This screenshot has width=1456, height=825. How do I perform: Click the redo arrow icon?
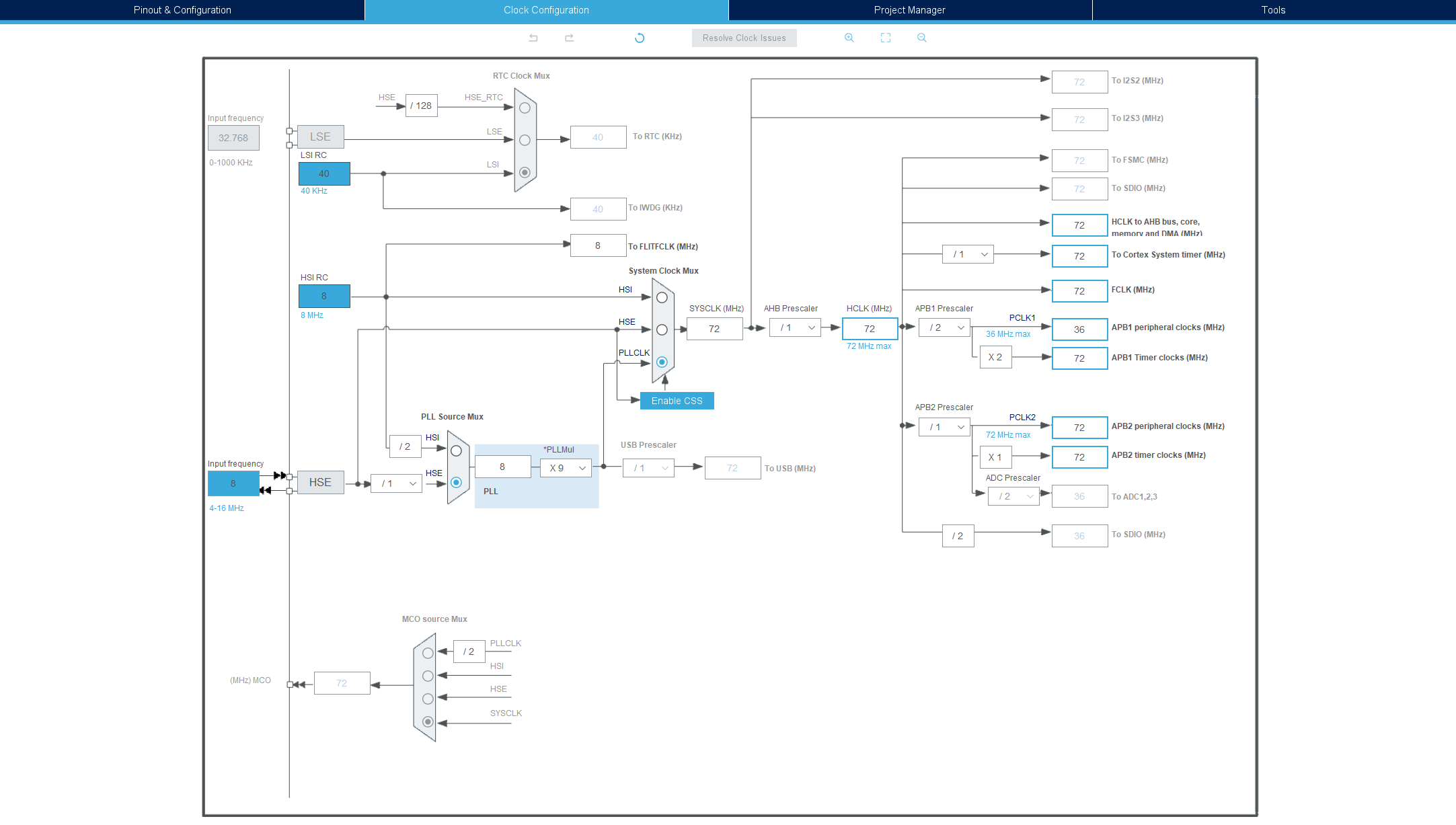(570, 38)
